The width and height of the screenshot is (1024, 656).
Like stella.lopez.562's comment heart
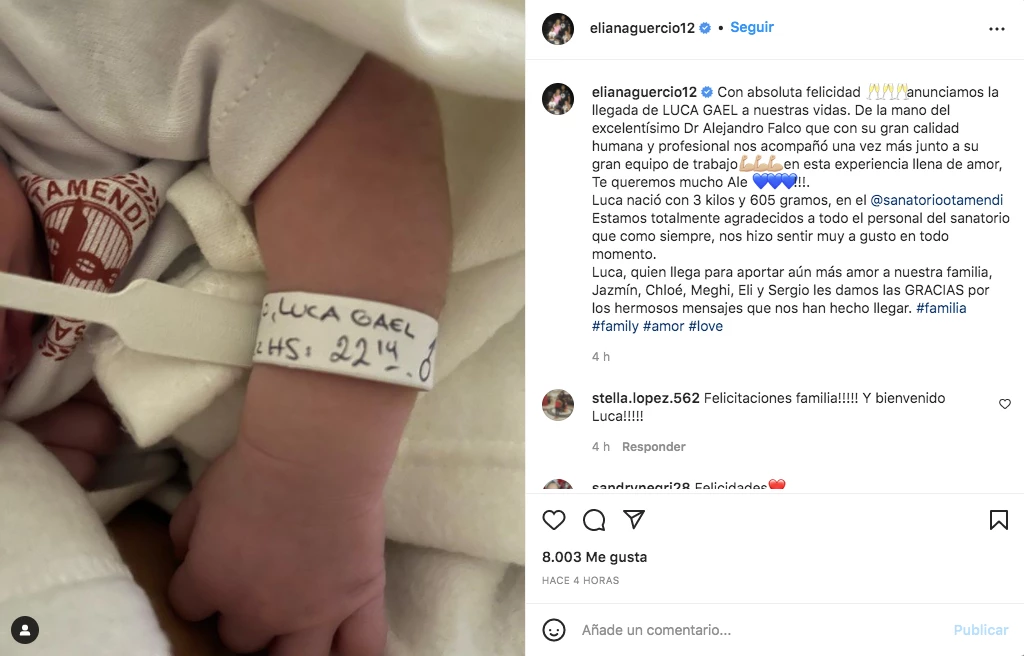click(1005, 404)
